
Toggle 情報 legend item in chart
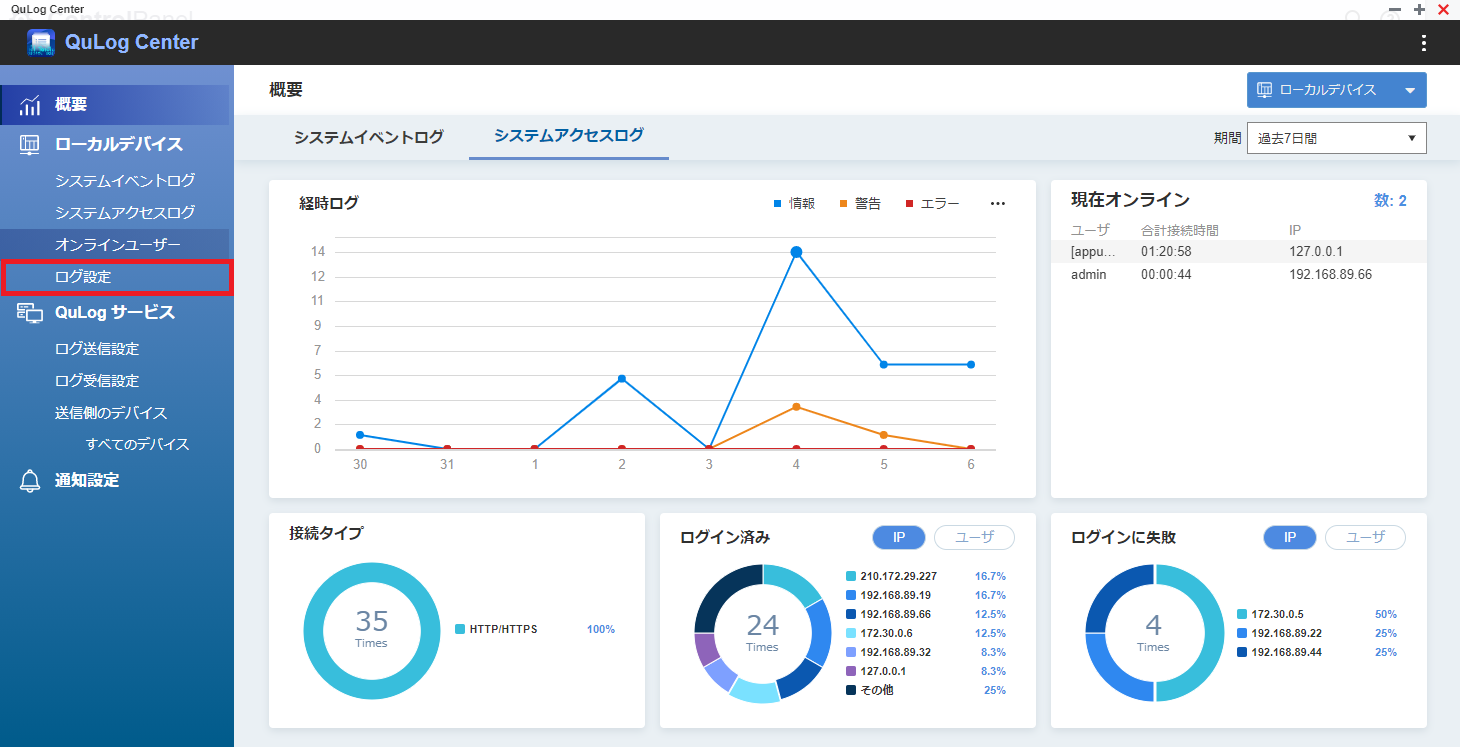(794, 204)
